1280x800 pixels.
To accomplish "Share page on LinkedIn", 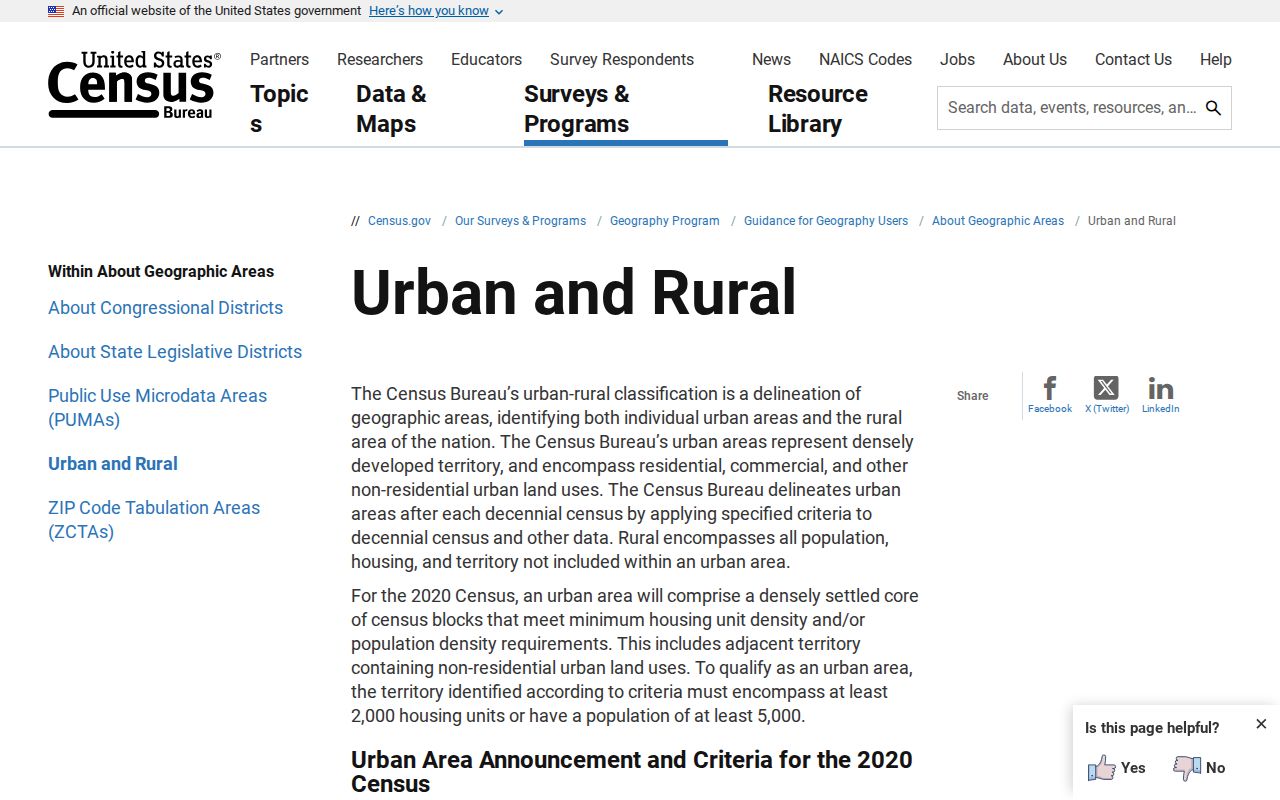I will [1160, 394].
